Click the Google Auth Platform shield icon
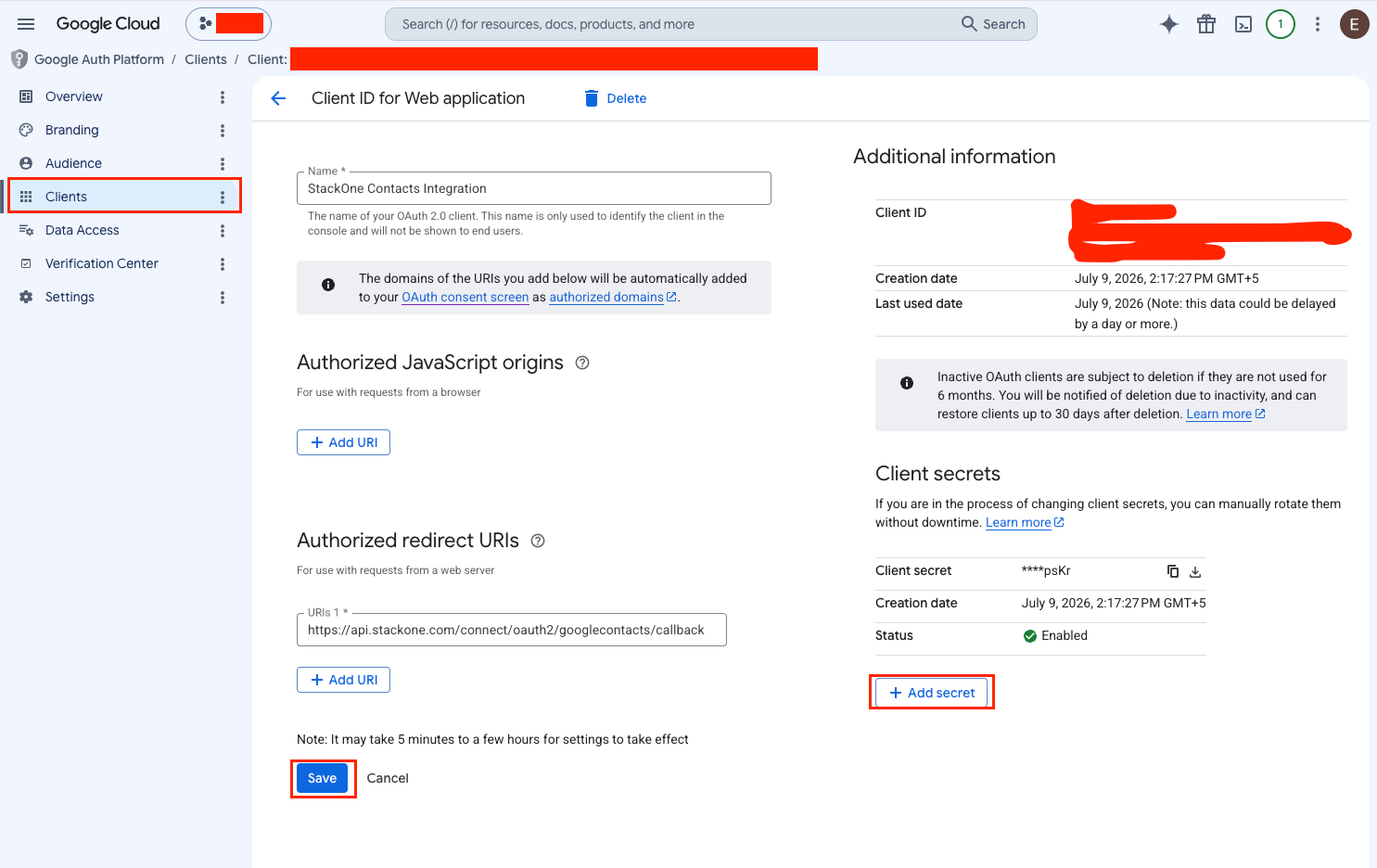 [19, 59]
